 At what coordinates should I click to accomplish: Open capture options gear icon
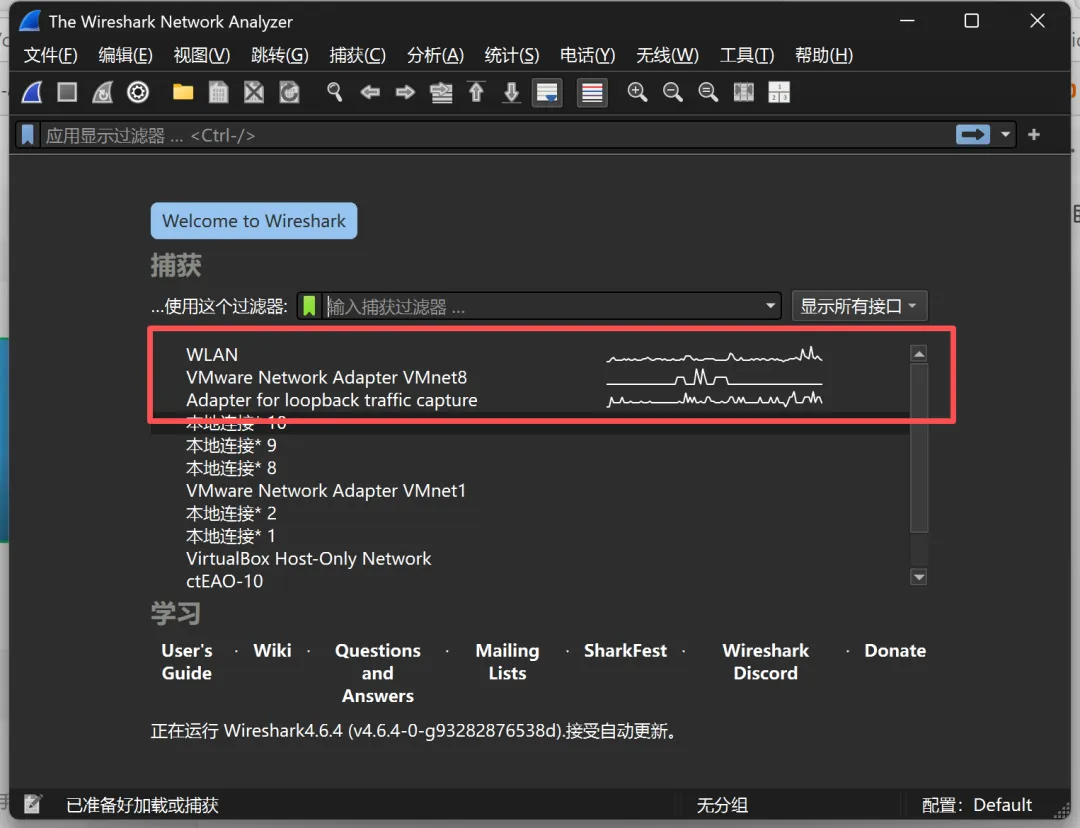point(138,92)
